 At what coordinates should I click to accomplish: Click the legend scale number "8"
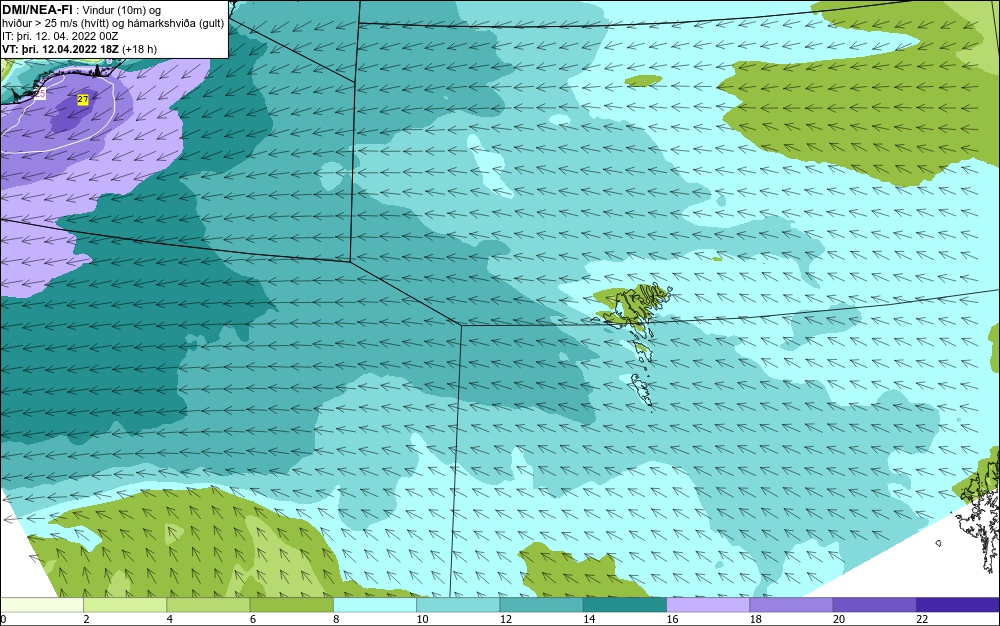pyautogui.click(x=336, y=619)
